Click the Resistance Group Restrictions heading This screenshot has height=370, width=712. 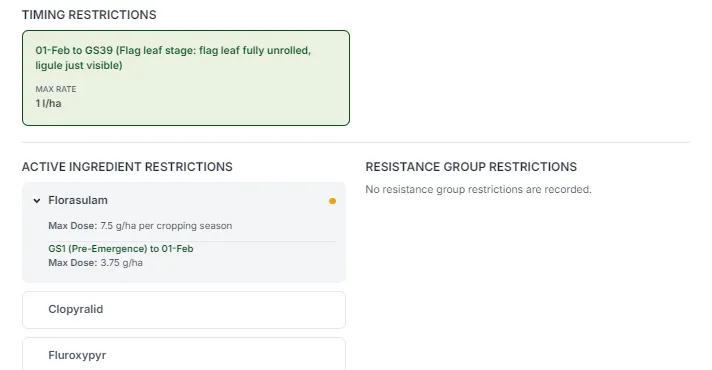pyautogui.click(x=471, y=167)
